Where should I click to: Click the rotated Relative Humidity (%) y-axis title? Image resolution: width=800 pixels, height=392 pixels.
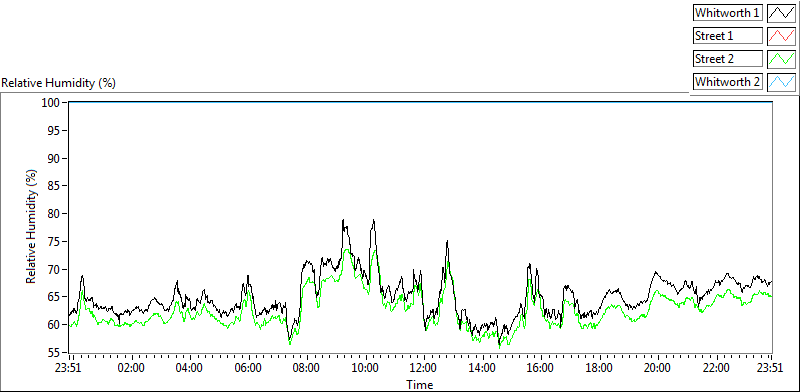coord(32,227)
